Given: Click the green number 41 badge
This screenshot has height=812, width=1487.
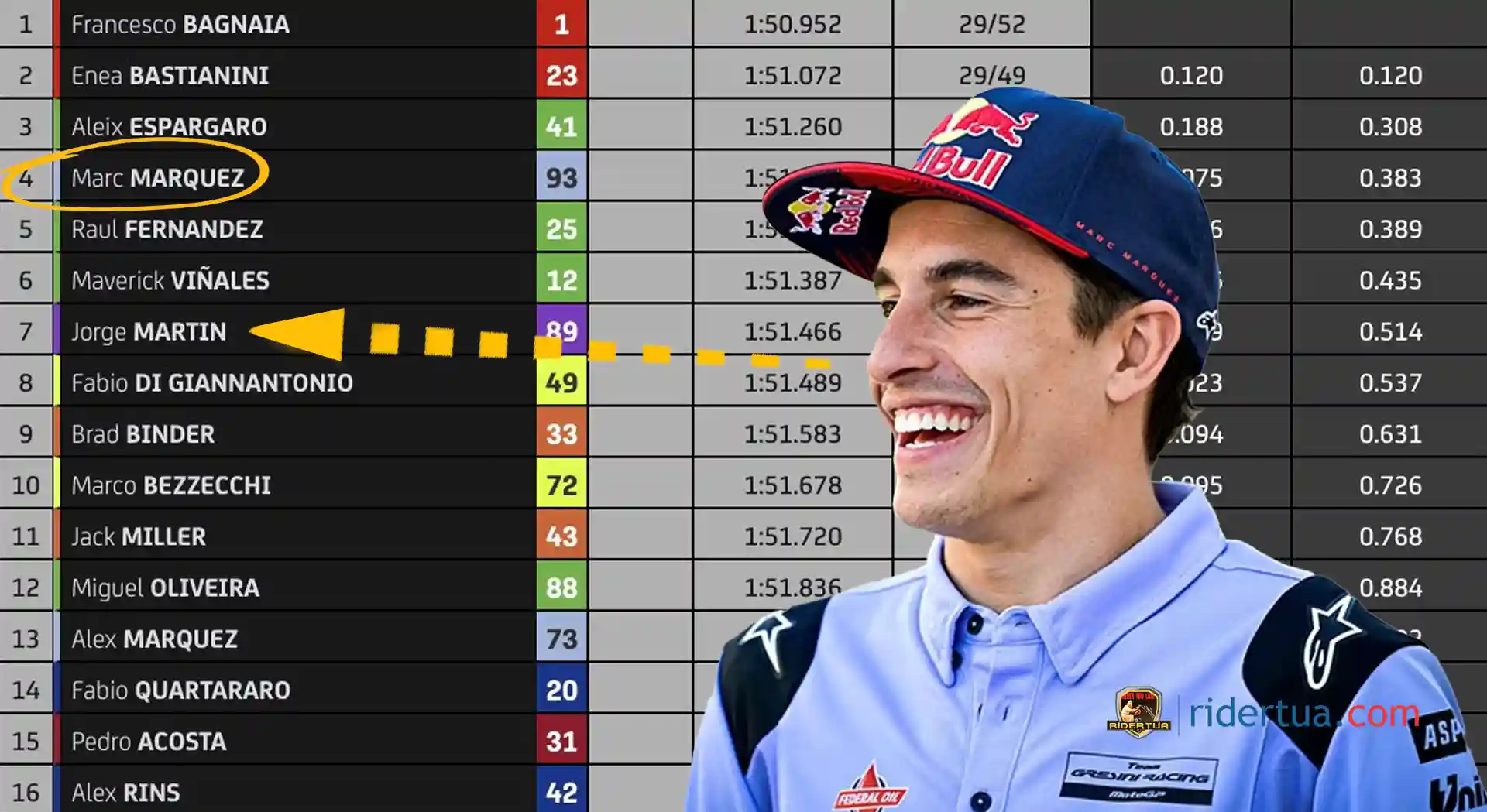Looking at the screenshot, I should pos(561,126).
